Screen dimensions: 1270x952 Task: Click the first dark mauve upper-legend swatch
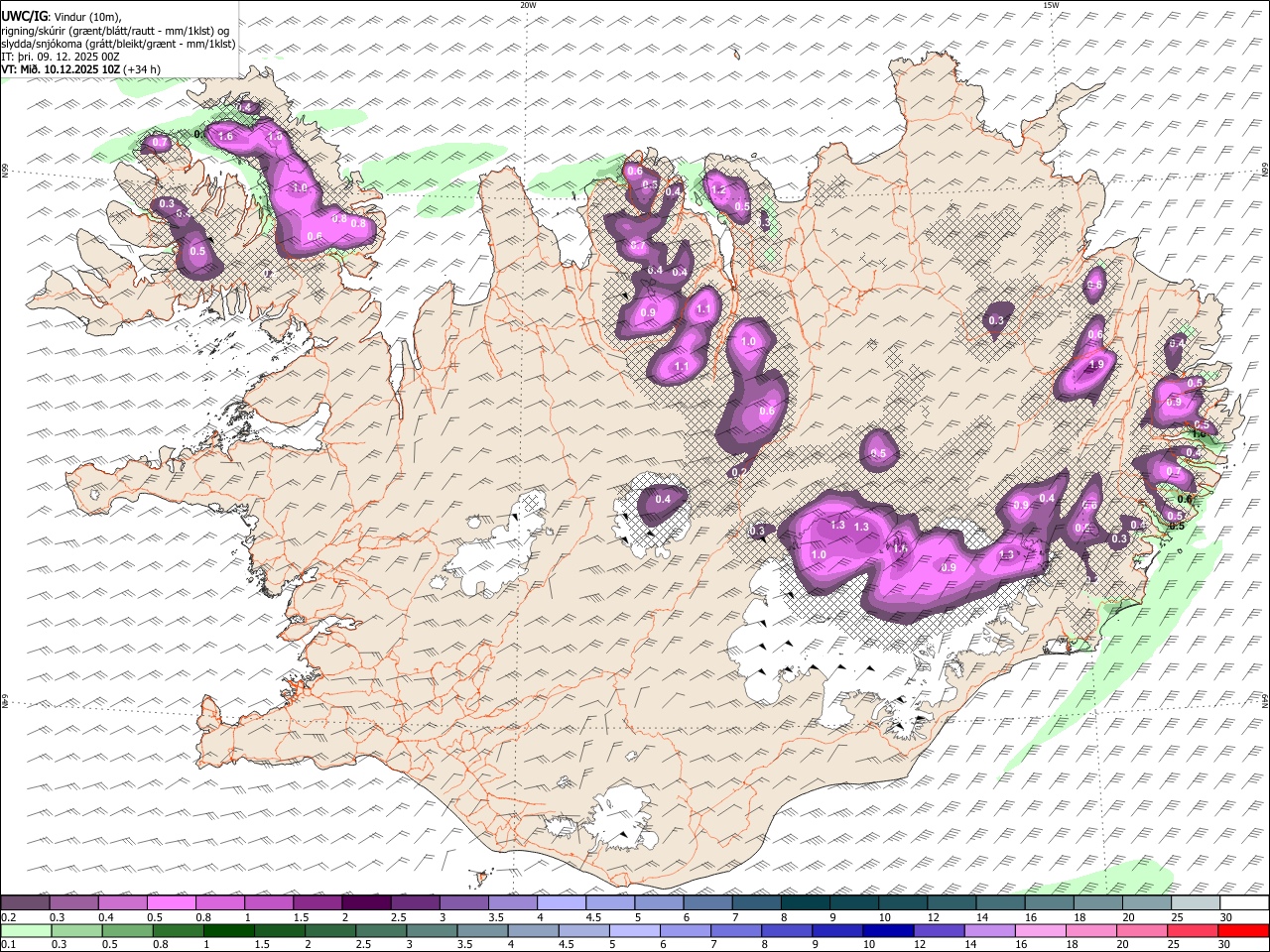click(26, 903)
